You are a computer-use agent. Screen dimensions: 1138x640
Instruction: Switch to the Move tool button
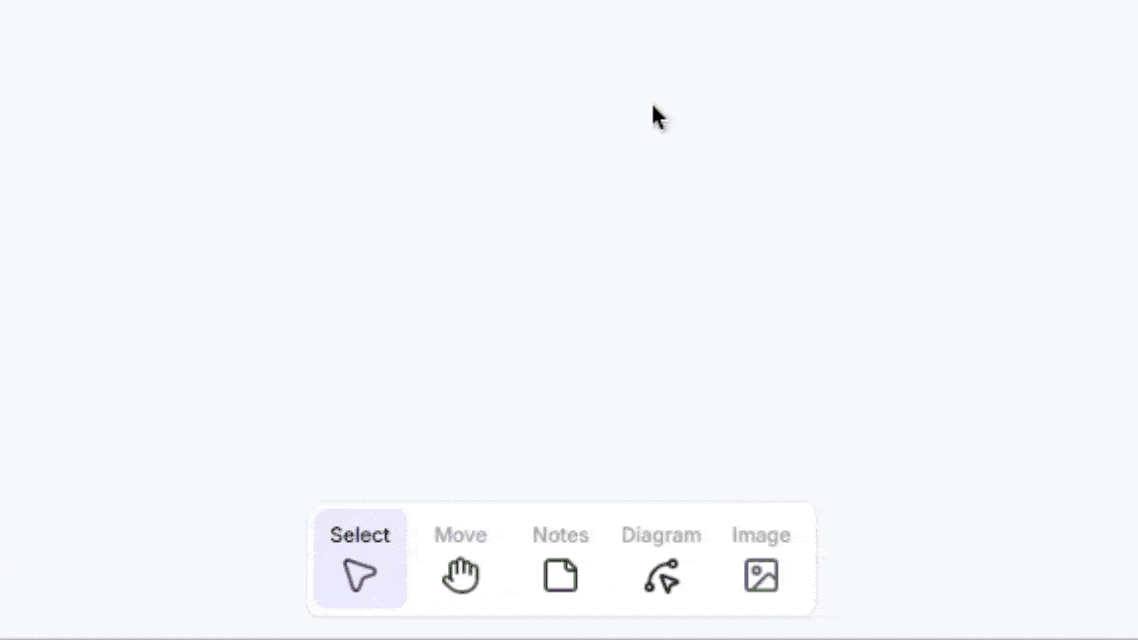(461, 559)
